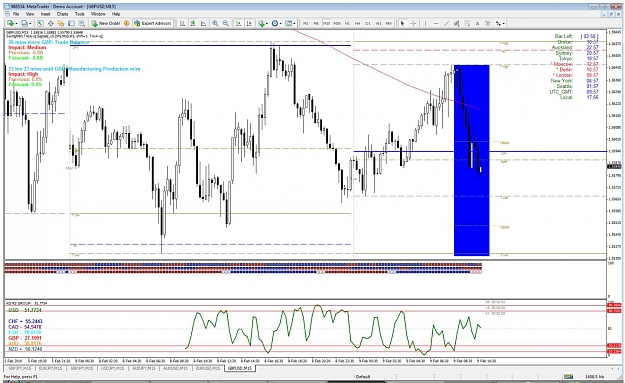Expand the Indicators dropdown arrow
The height and width of the screenshot is (383, 625).
point(267,23)
